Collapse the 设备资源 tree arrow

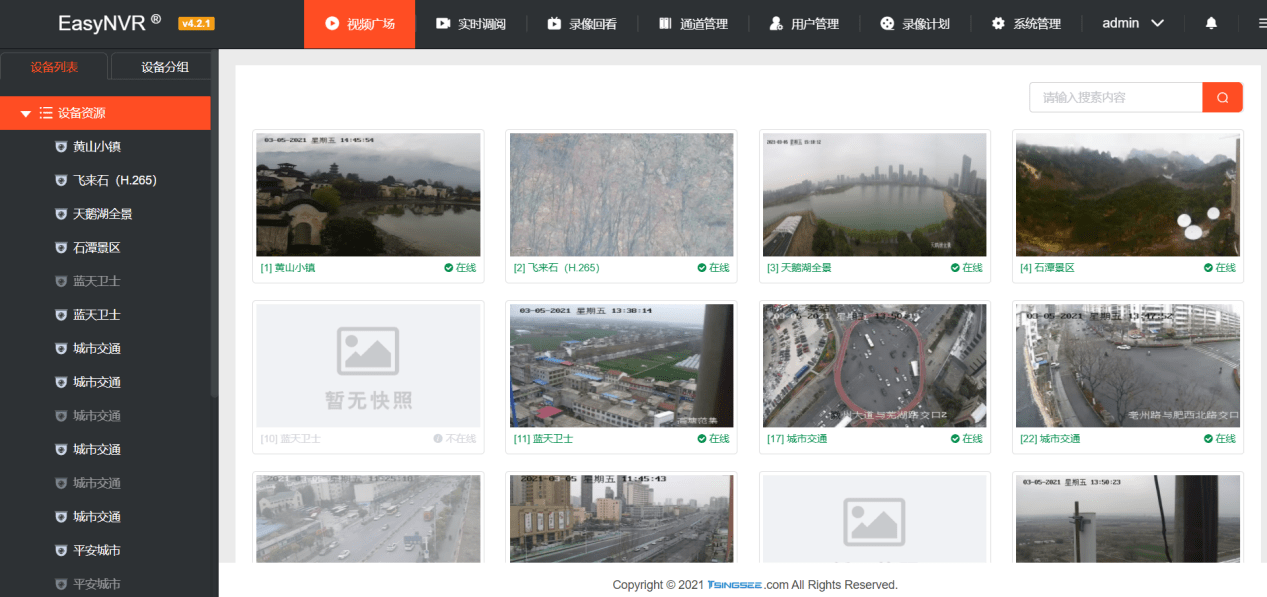point(26,114)
